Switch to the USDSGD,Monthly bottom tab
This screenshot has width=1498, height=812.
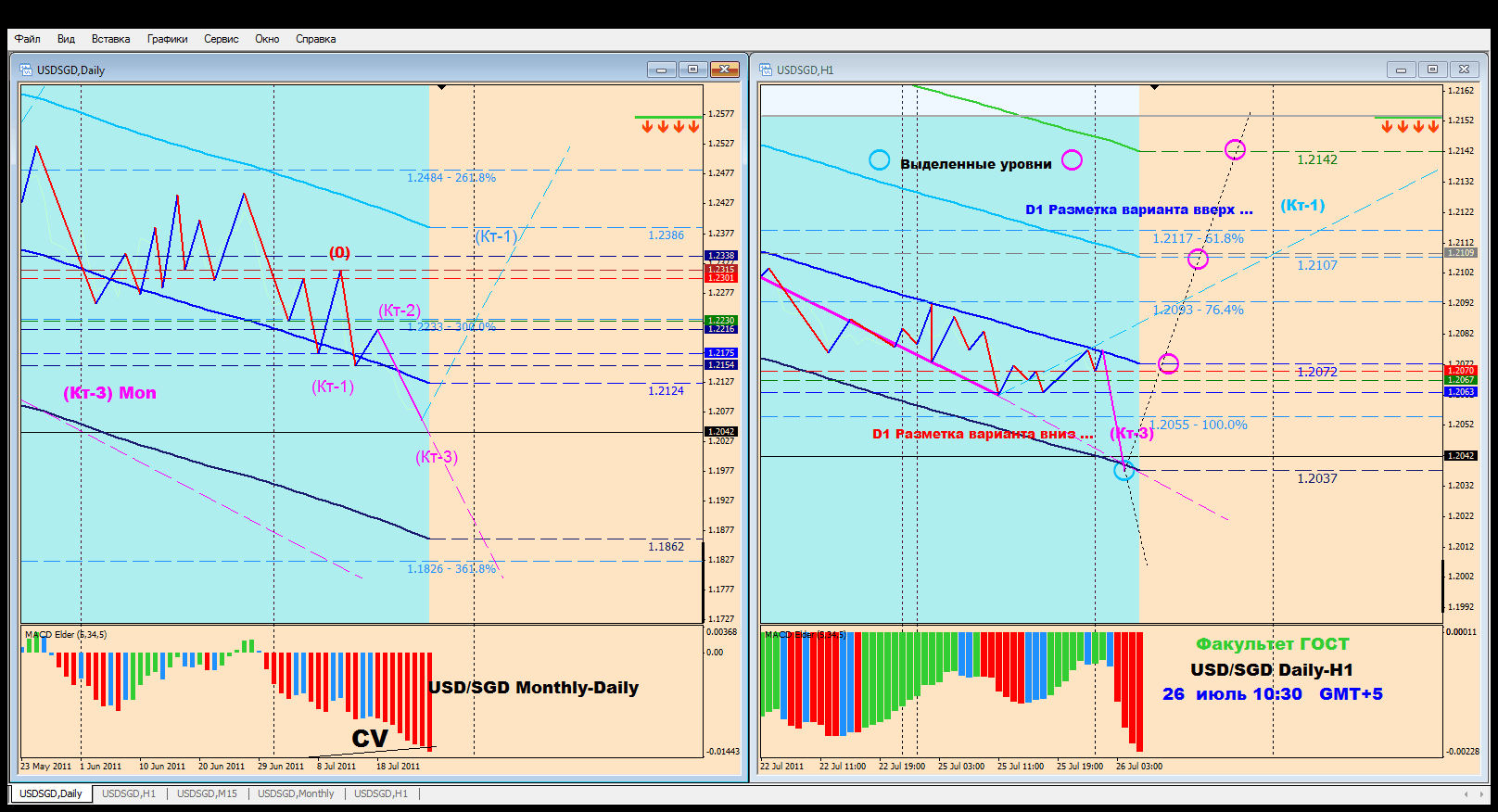coord(296,793)
